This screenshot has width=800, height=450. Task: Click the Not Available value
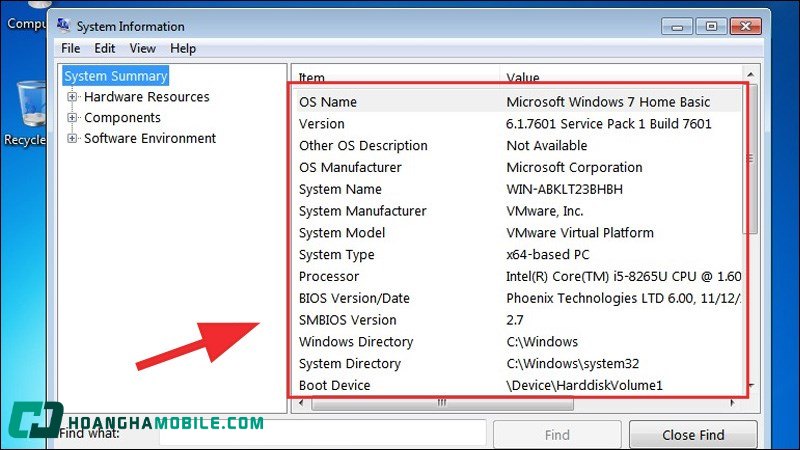[546, 145]
